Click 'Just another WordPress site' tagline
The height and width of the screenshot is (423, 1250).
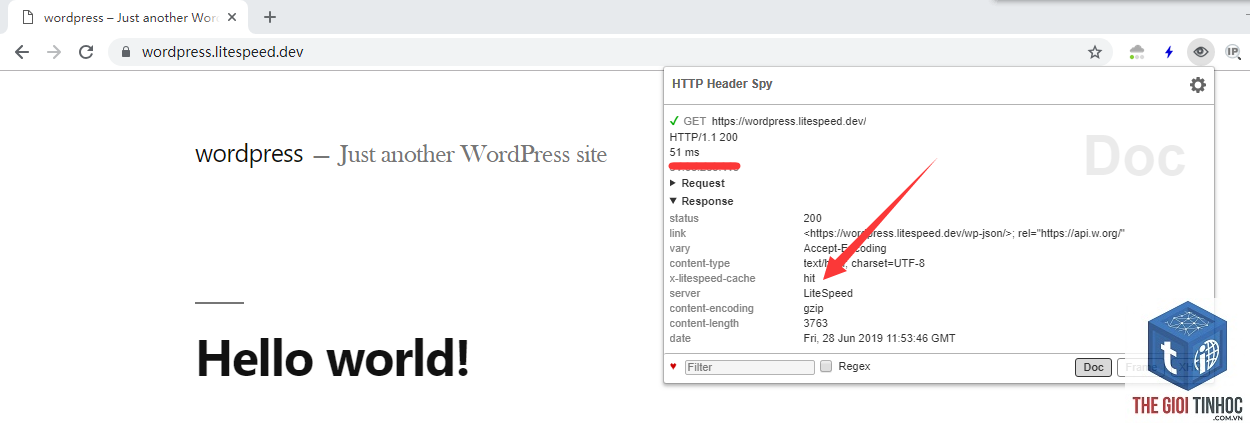point(473,155)
